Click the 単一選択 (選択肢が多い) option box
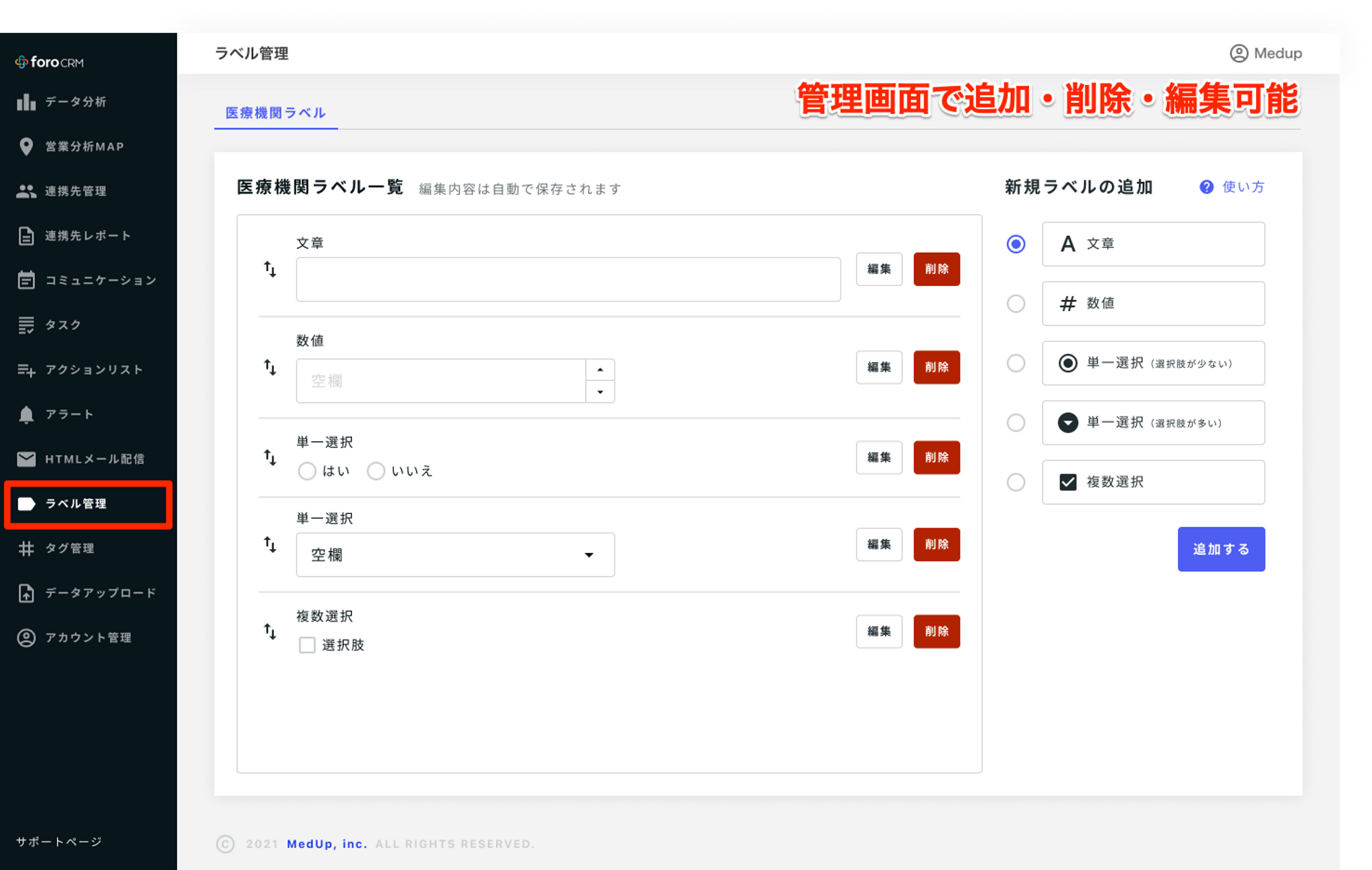This screenshot has width=1372, height=870. pyautogui.click(x=1153, y=423)
